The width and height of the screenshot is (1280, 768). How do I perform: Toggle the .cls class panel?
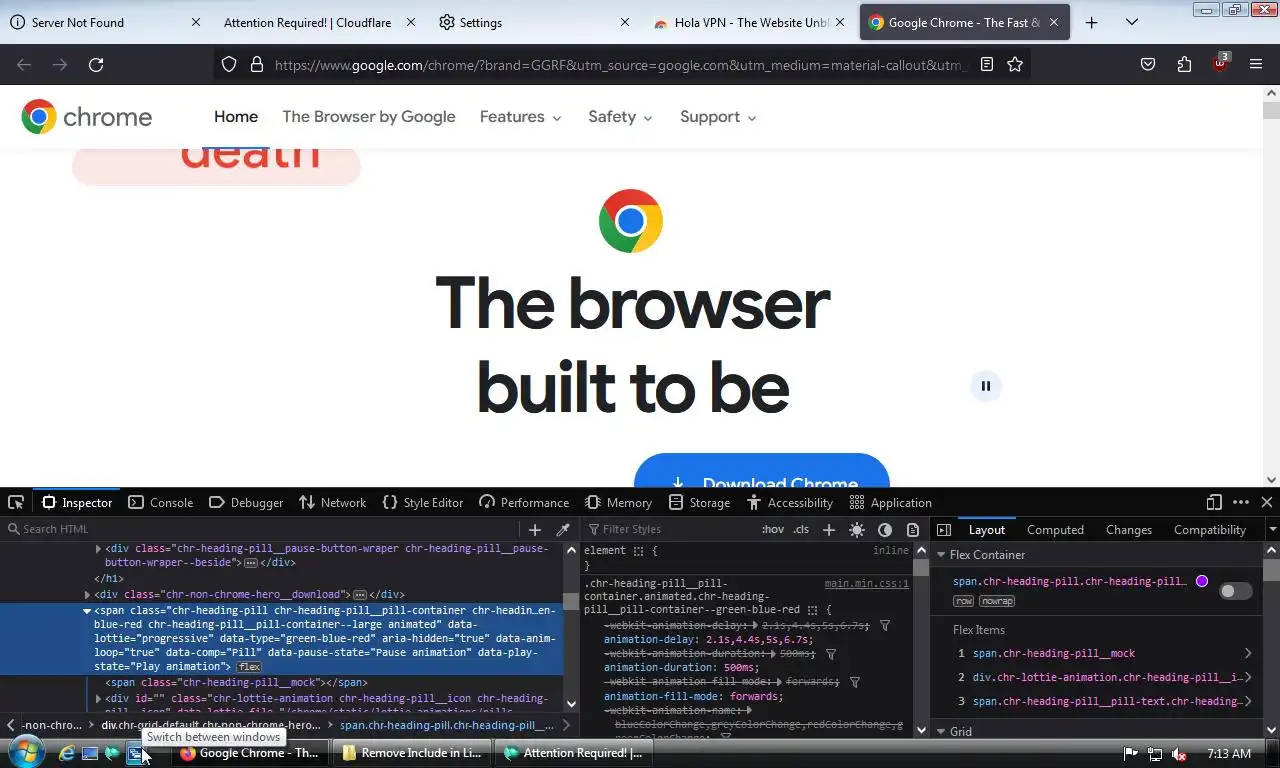point(801,530)
